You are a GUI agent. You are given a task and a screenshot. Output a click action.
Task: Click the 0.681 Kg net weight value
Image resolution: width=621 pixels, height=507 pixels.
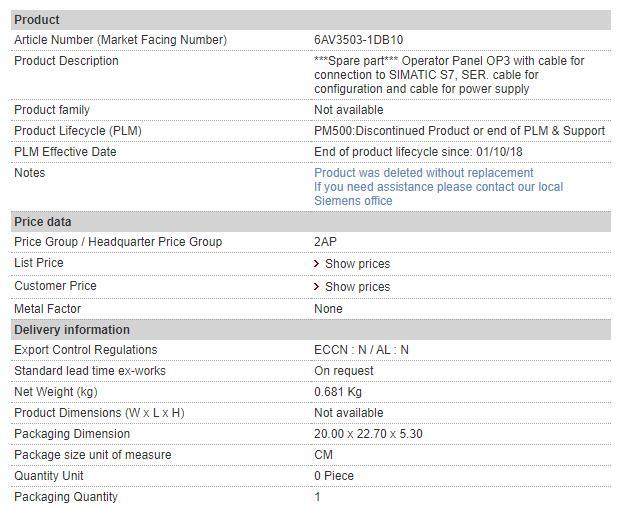click(338, 392)
